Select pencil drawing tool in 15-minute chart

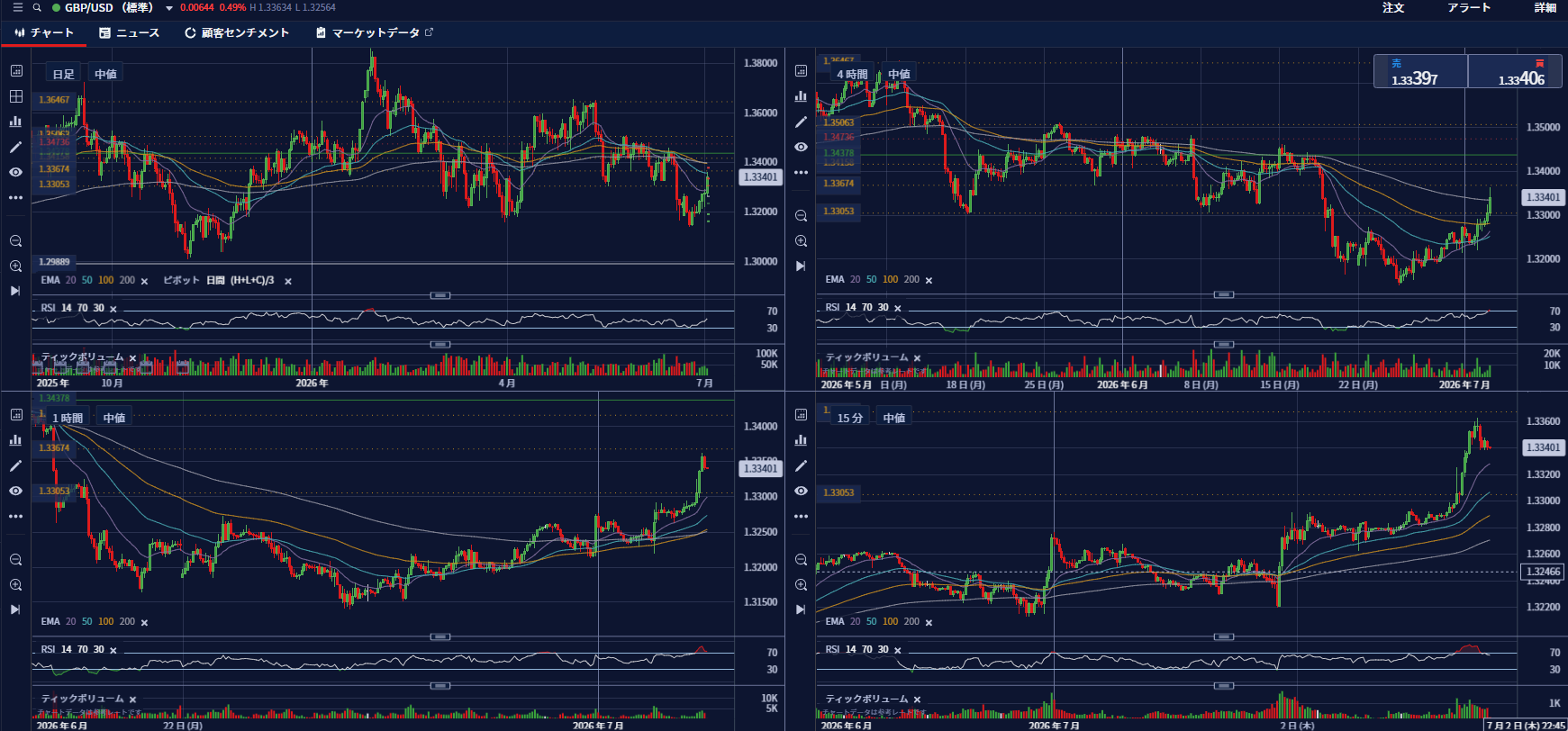coord(801,465)
